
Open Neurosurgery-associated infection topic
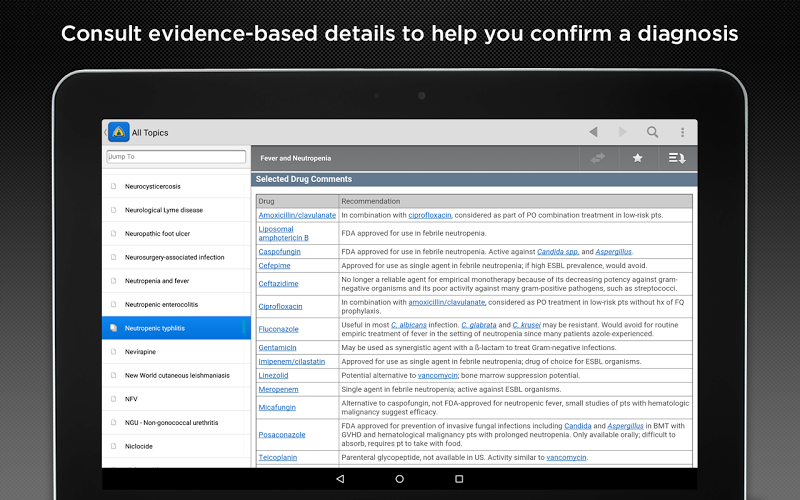(177, 257)
